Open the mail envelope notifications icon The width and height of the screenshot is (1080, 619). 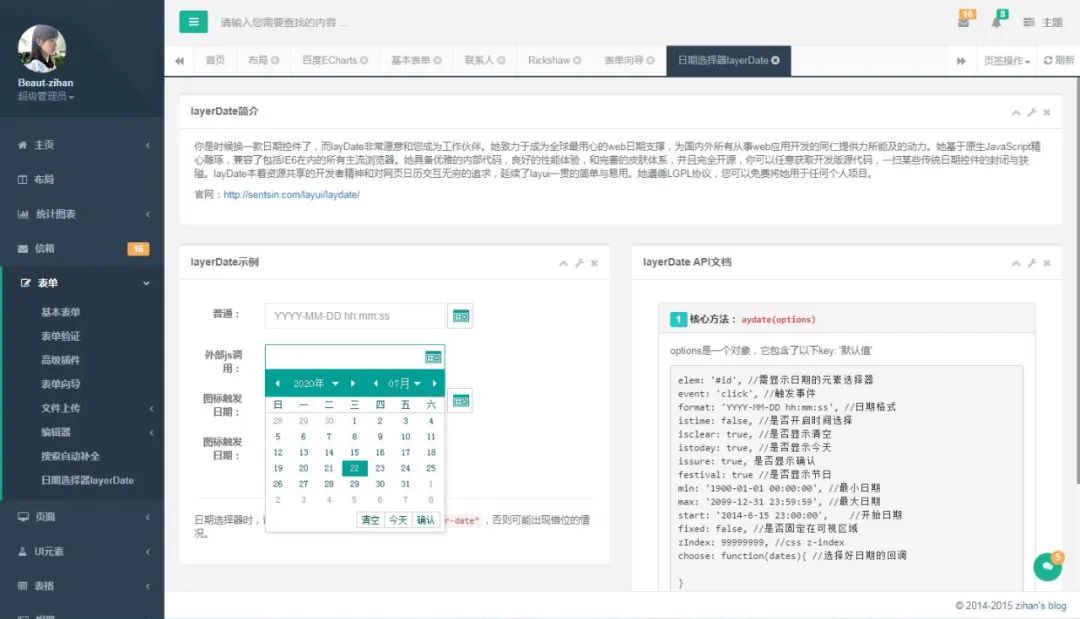[964, 22]
